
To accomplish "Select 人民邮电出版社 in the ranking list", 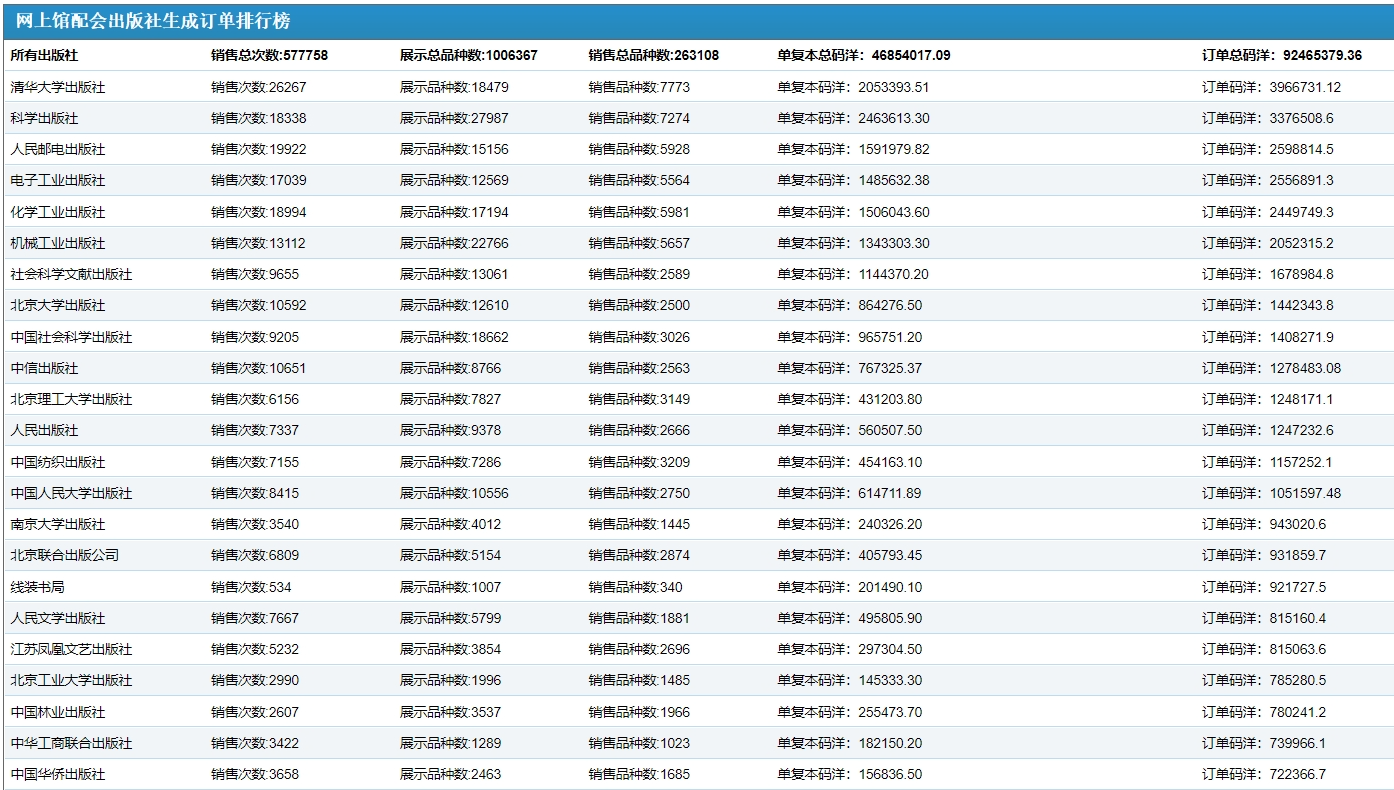I will click(x=58, y=149).
